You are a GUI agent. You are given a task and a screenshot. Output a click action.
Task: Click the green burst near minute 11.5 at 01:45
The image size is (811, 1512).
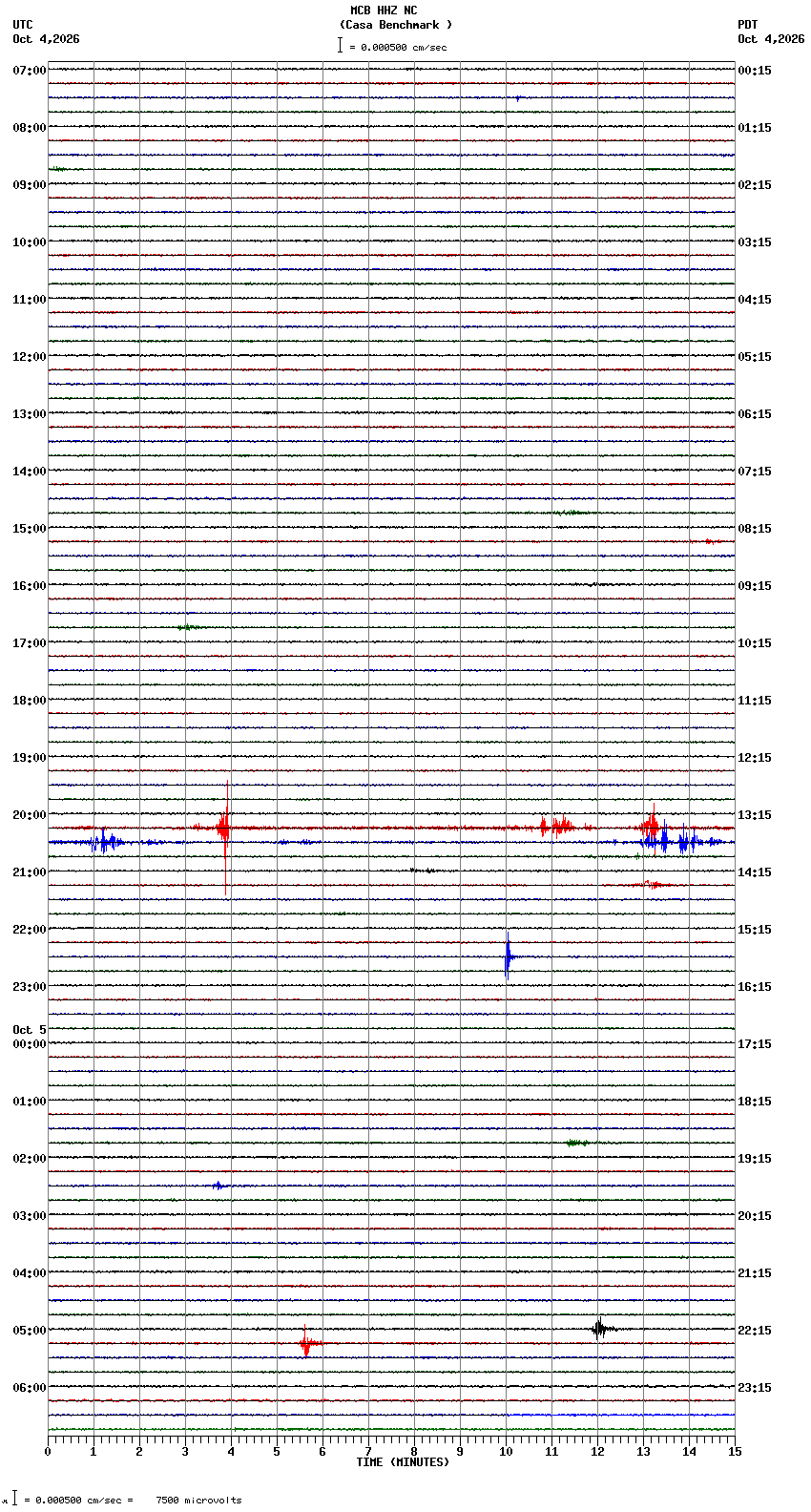click(x=576, y=1143)
